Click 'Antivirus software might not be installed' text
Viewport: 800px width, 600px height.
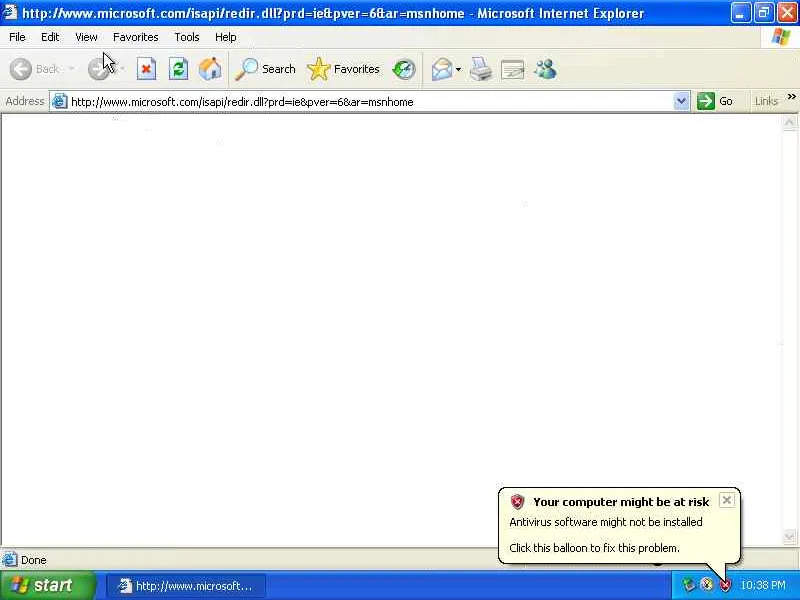click(x=606, y=522)
